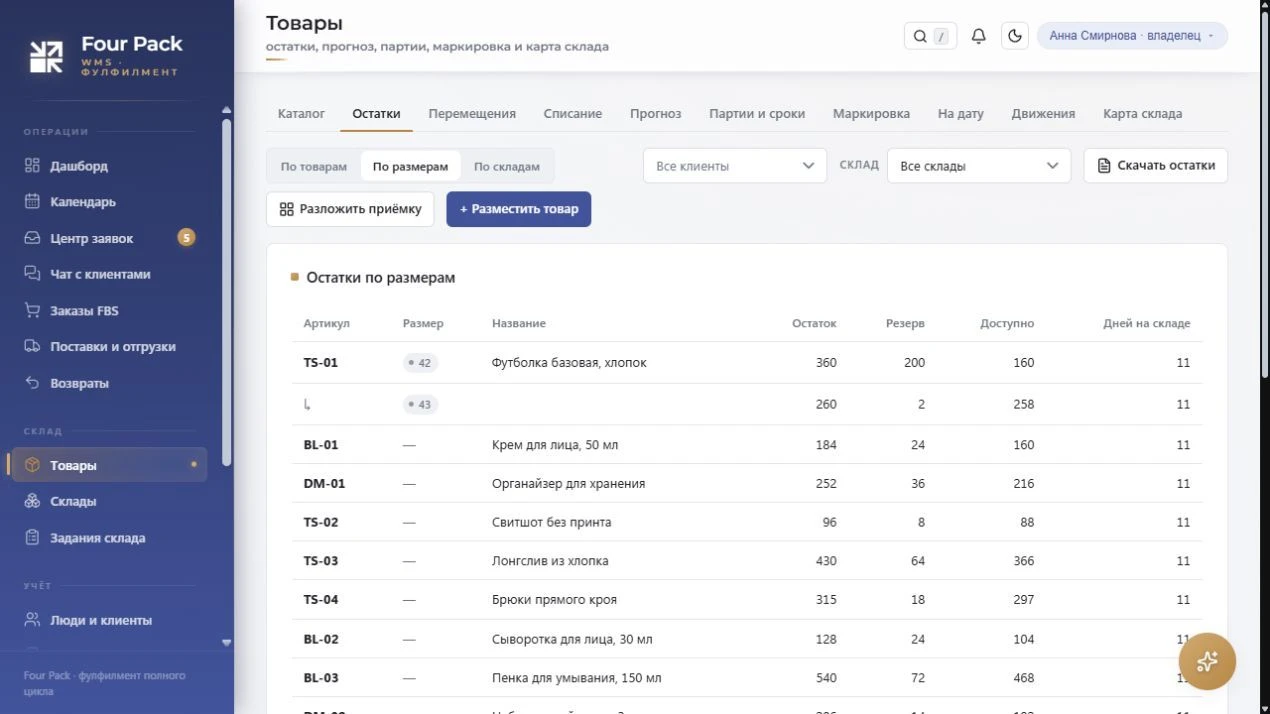
Task: Click article TS-04
Action: 321,600
